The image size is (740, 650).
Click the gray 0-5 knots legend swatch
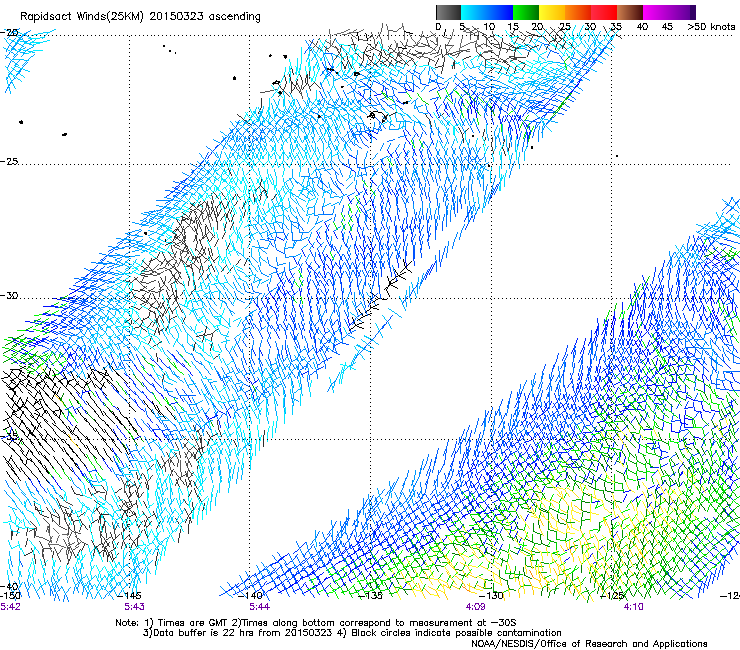click(x=449, y=12)
